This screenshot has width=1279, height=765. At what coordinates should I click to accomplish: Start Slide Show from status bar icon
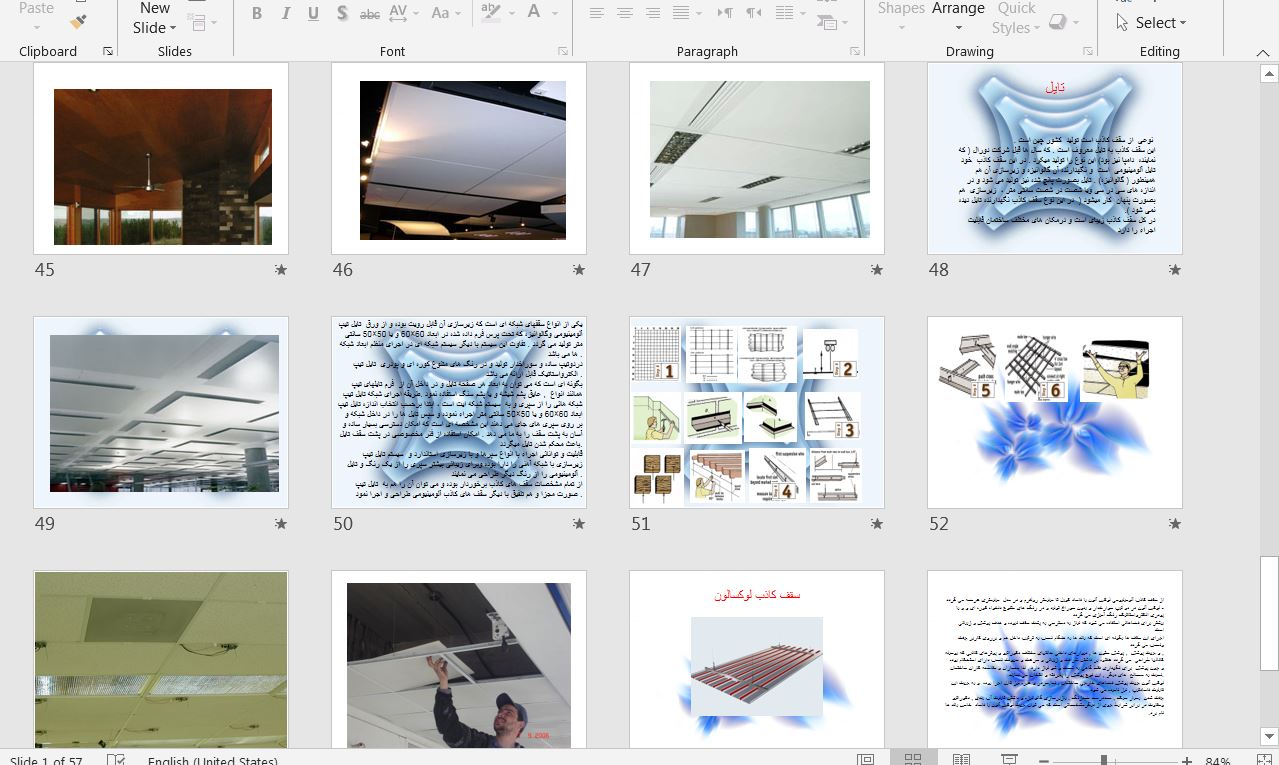pos(1009,760)
